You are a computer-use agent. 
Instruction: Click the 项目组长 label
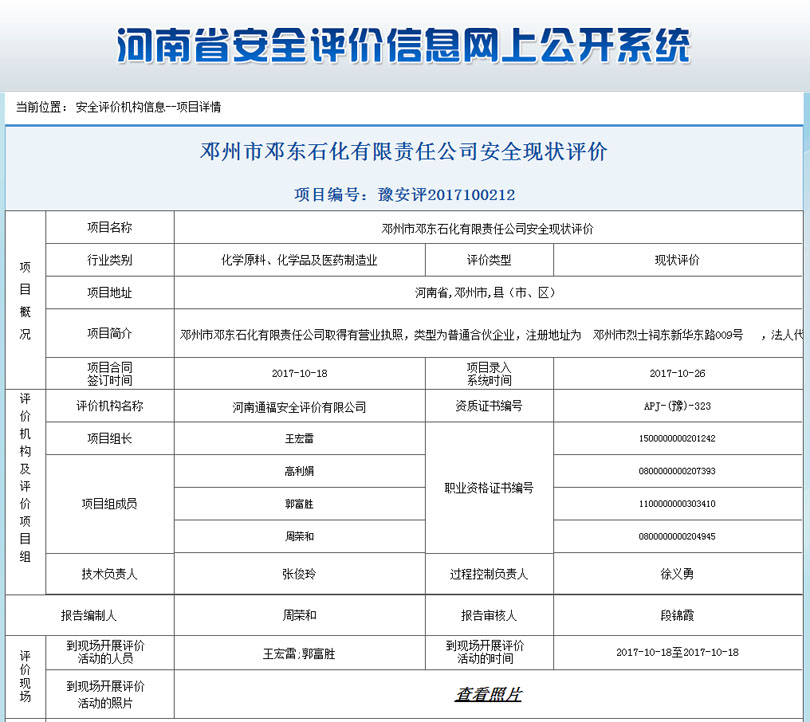click(x=110, y=438)
